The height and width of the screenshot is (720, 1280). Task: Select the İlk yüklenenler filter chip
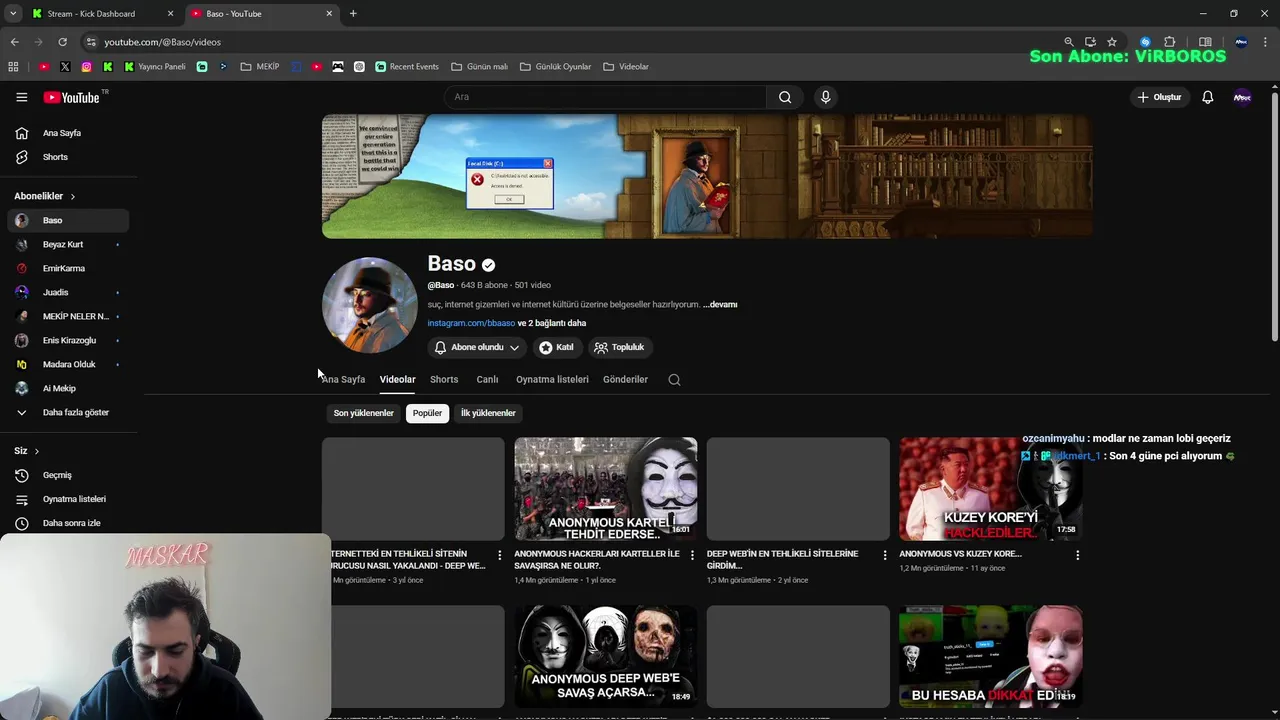(x=488, y=413)
